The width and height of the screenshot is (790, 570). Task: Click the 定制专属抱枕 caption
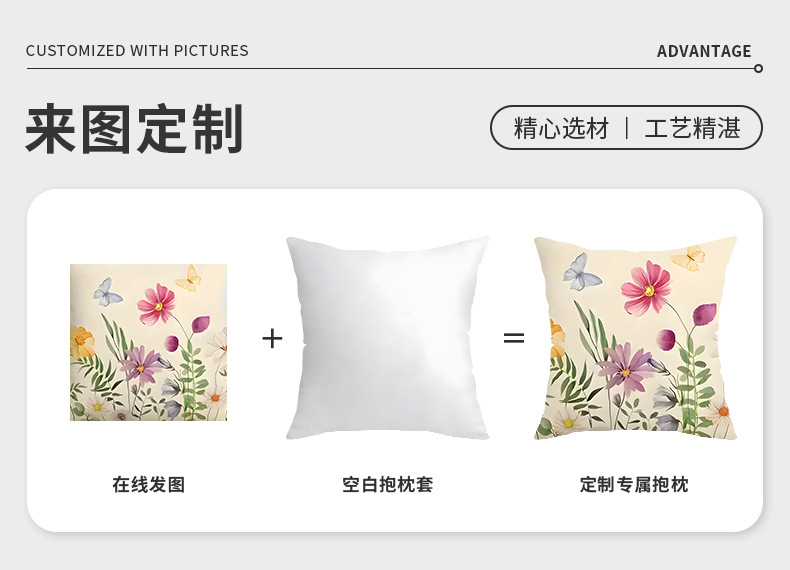point(634,484)
